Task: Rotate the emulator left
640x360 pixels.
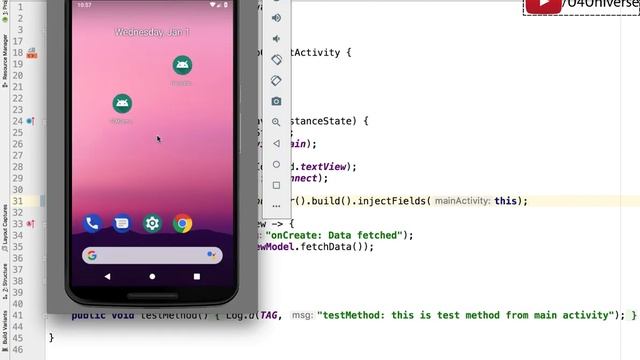Action: point(276,60)
